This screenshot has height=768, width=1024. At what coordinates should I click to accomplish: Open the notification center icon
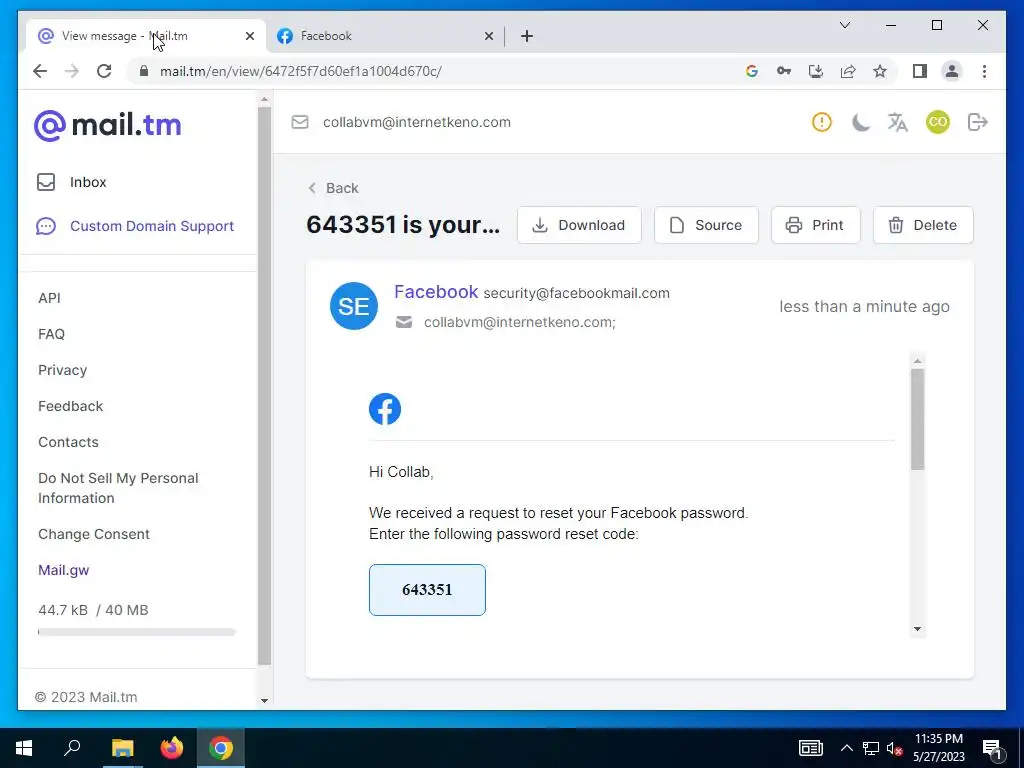click(x=993, y=749)
